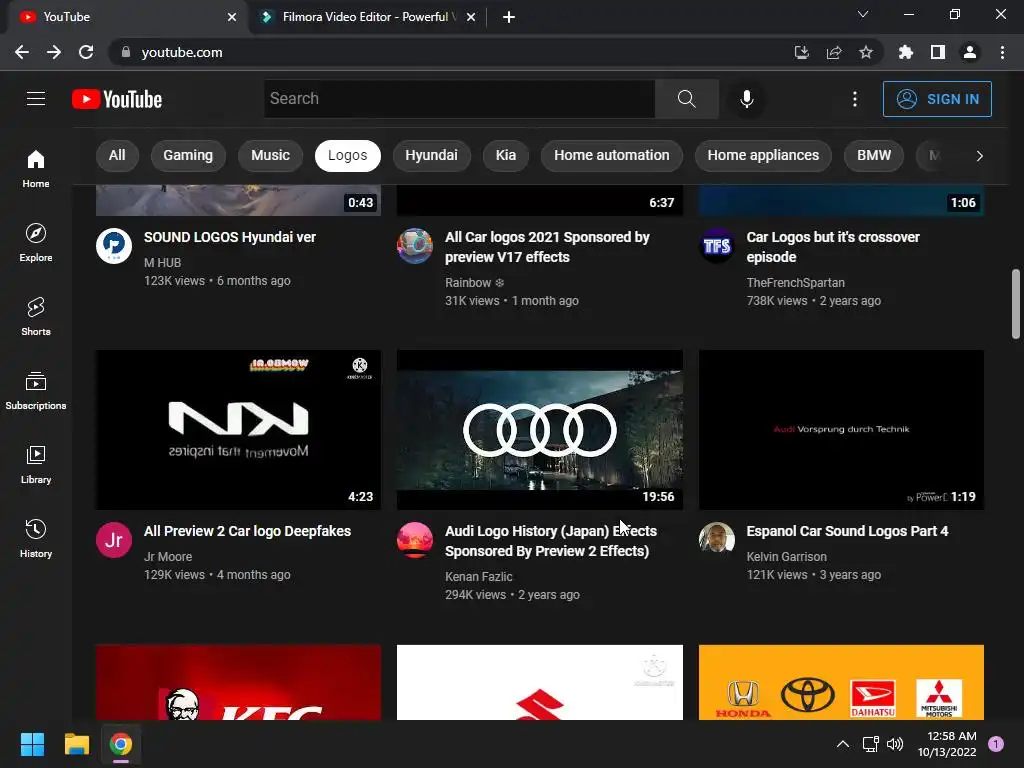Click Chrome icon in taskbar
Viewport: 1024px width, 768px height.
coord(121,744)
